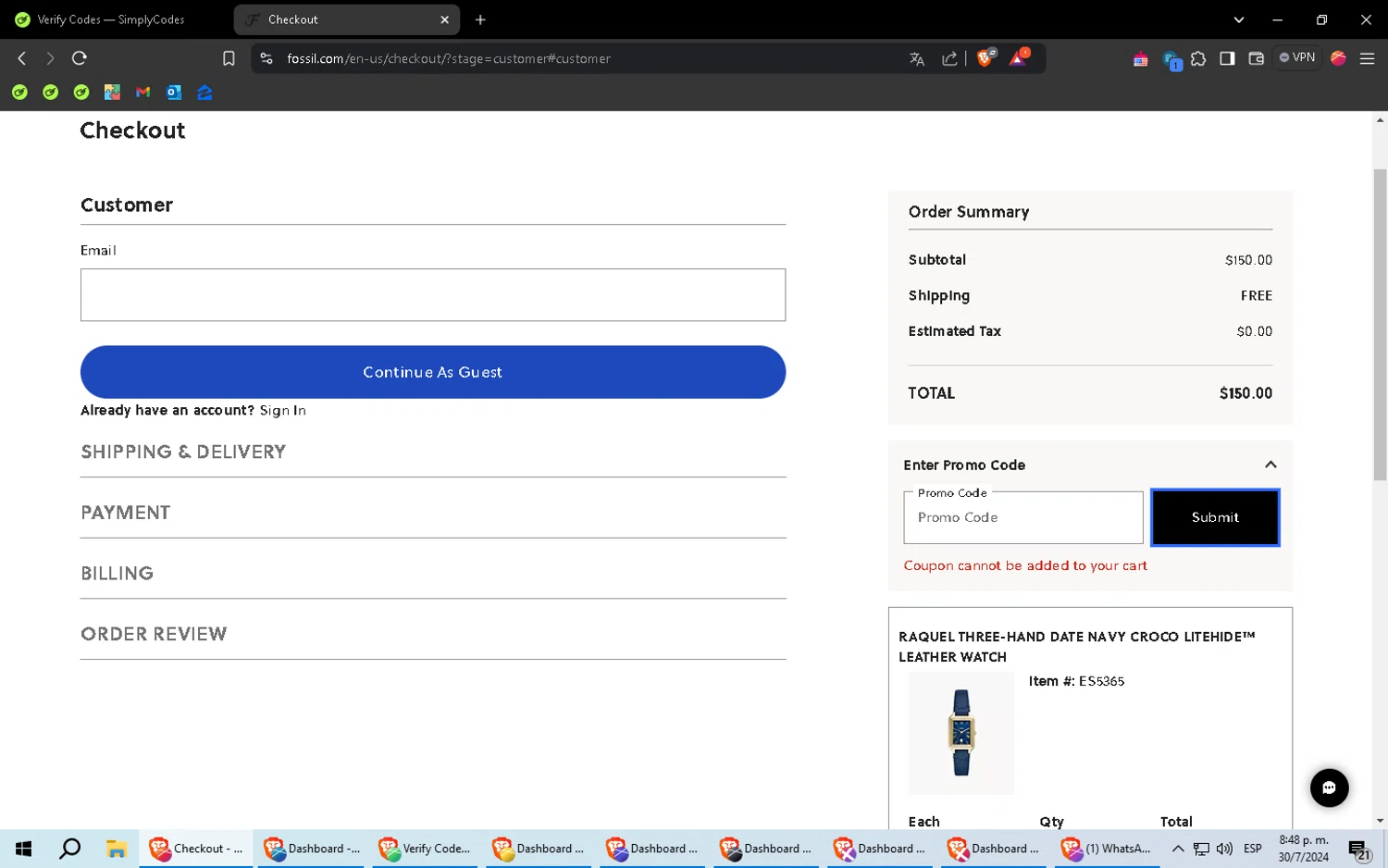The image size is (1388, 868).
Task: Open the extension with blue 1 badge
Action: [1171, 60]
